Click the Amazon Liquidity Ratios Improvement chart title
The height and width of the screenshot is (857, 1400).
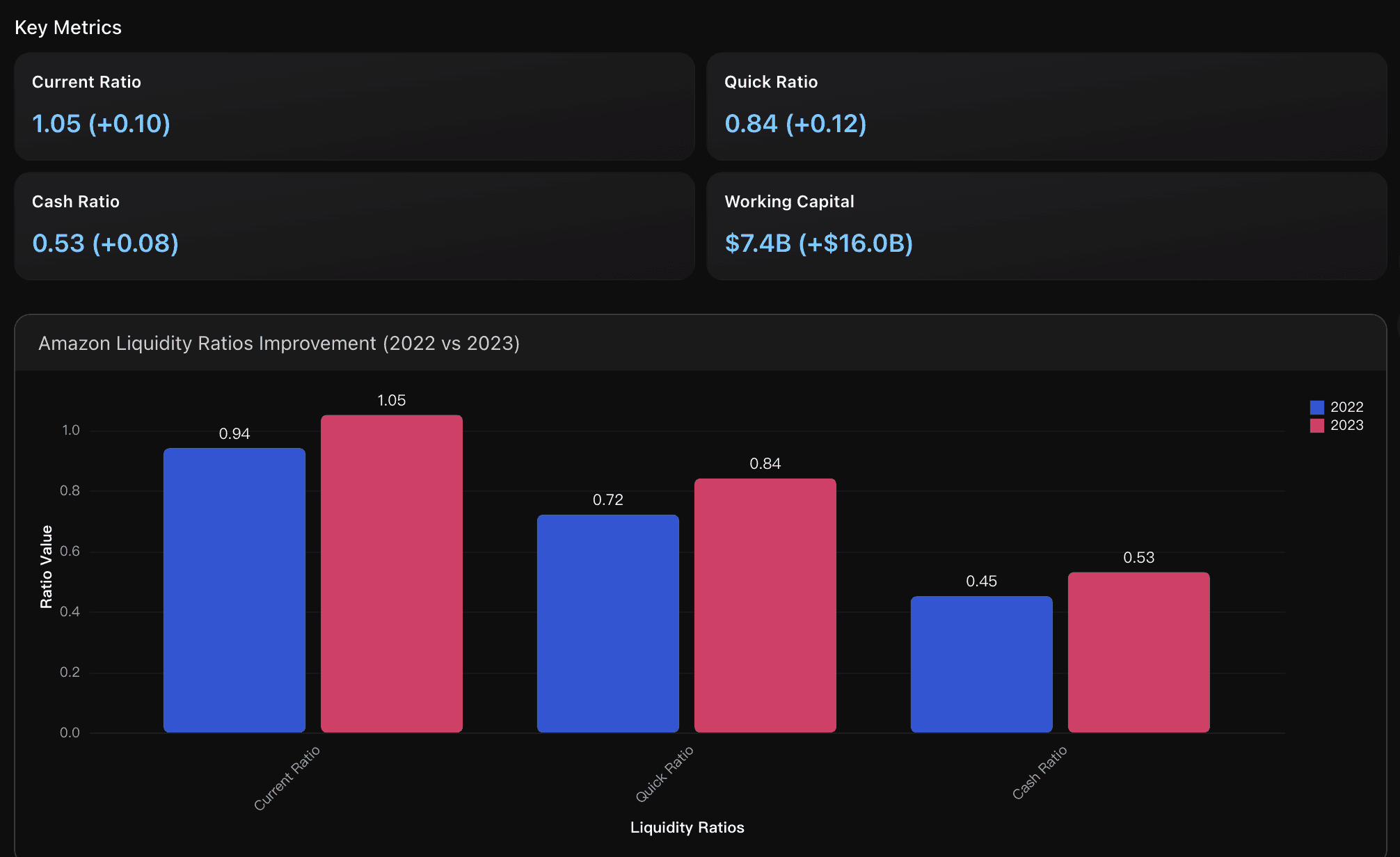(279, 344)
